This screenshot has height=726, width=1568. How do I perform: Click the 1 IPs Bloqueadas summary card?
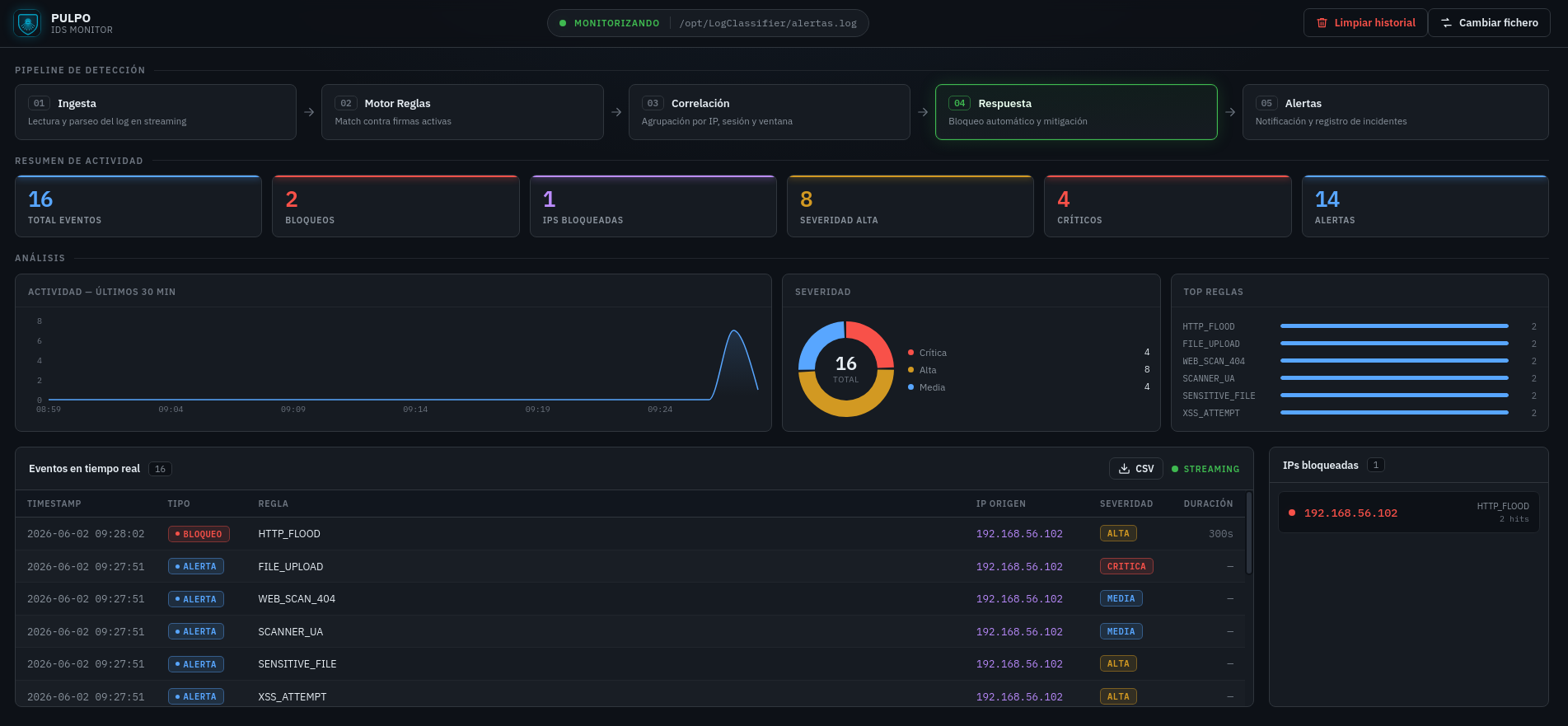click(x=653, y=206)
